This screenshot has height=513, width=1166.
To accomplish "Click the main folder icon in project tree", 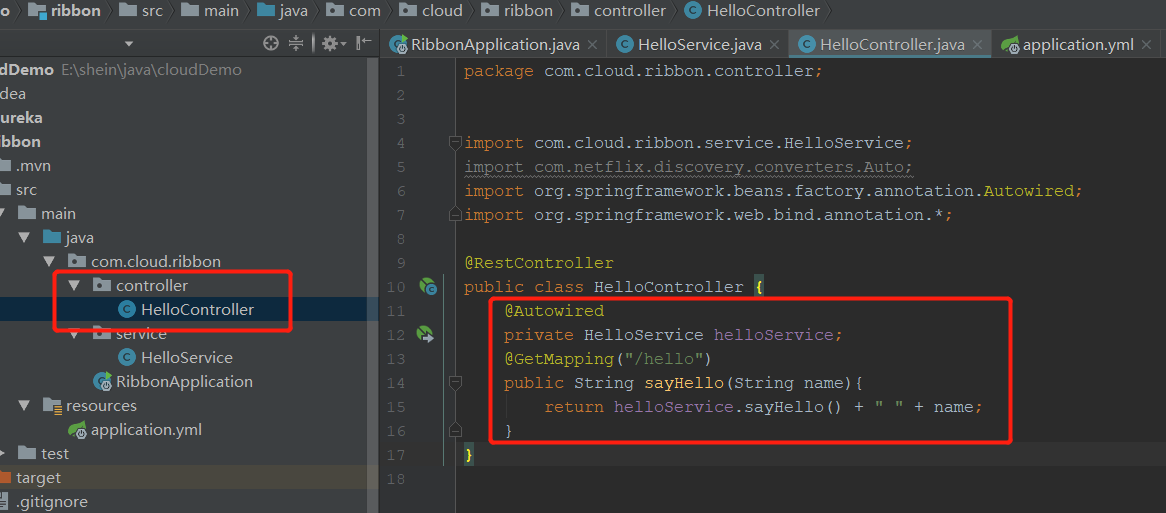I will (28, 214).
